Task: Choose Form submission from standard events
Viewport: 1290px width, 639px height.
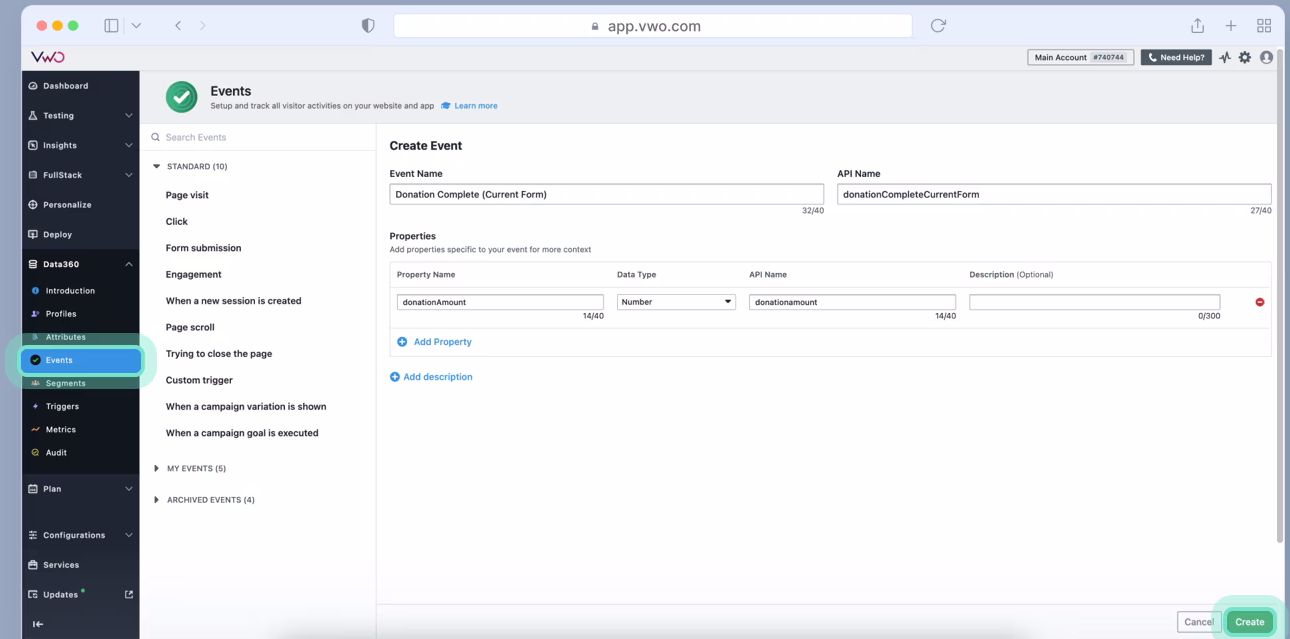Action: tap(203, 247)
